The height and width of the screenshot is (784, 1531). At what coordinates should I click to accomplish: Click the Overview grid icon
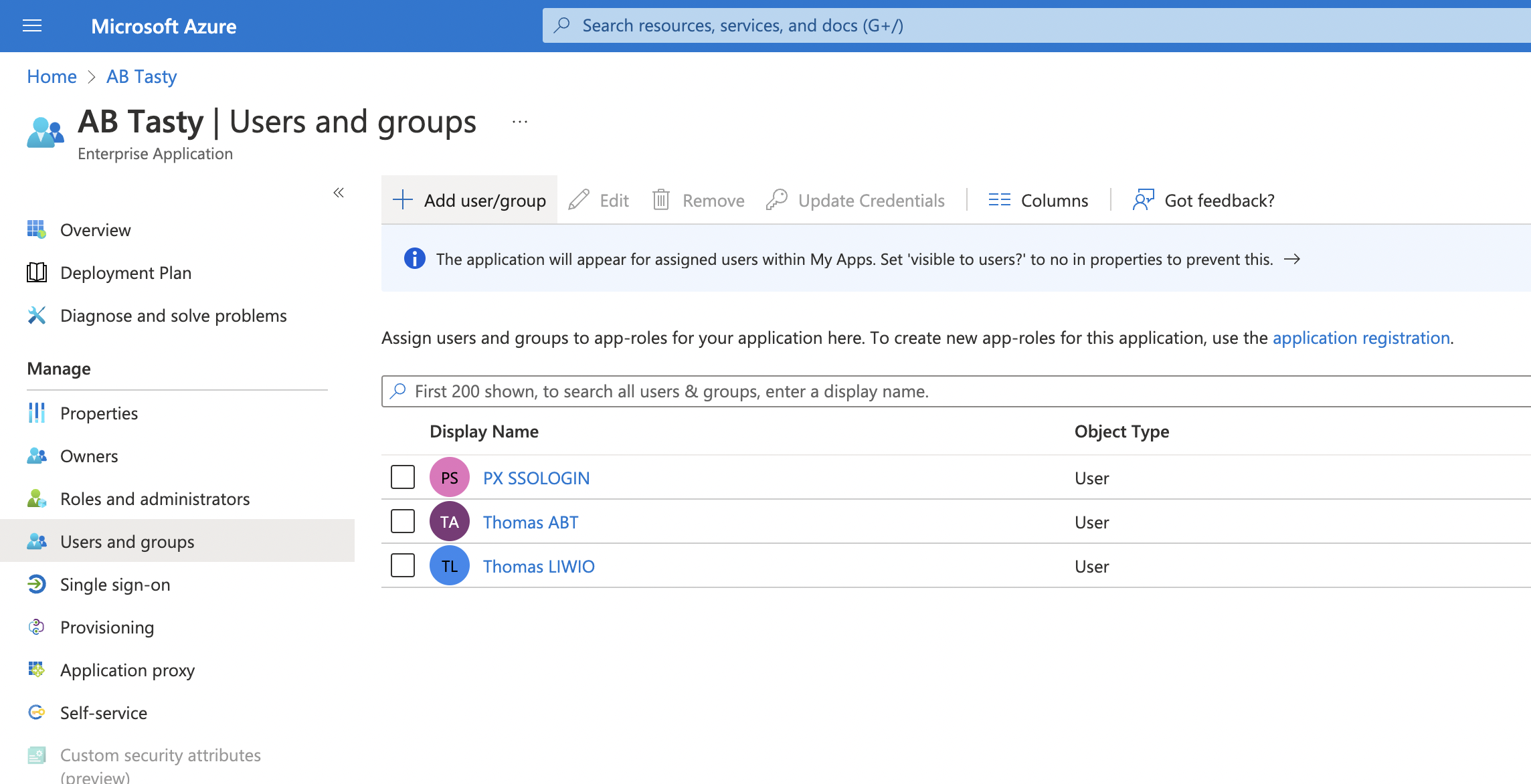(x=37, y=229)
